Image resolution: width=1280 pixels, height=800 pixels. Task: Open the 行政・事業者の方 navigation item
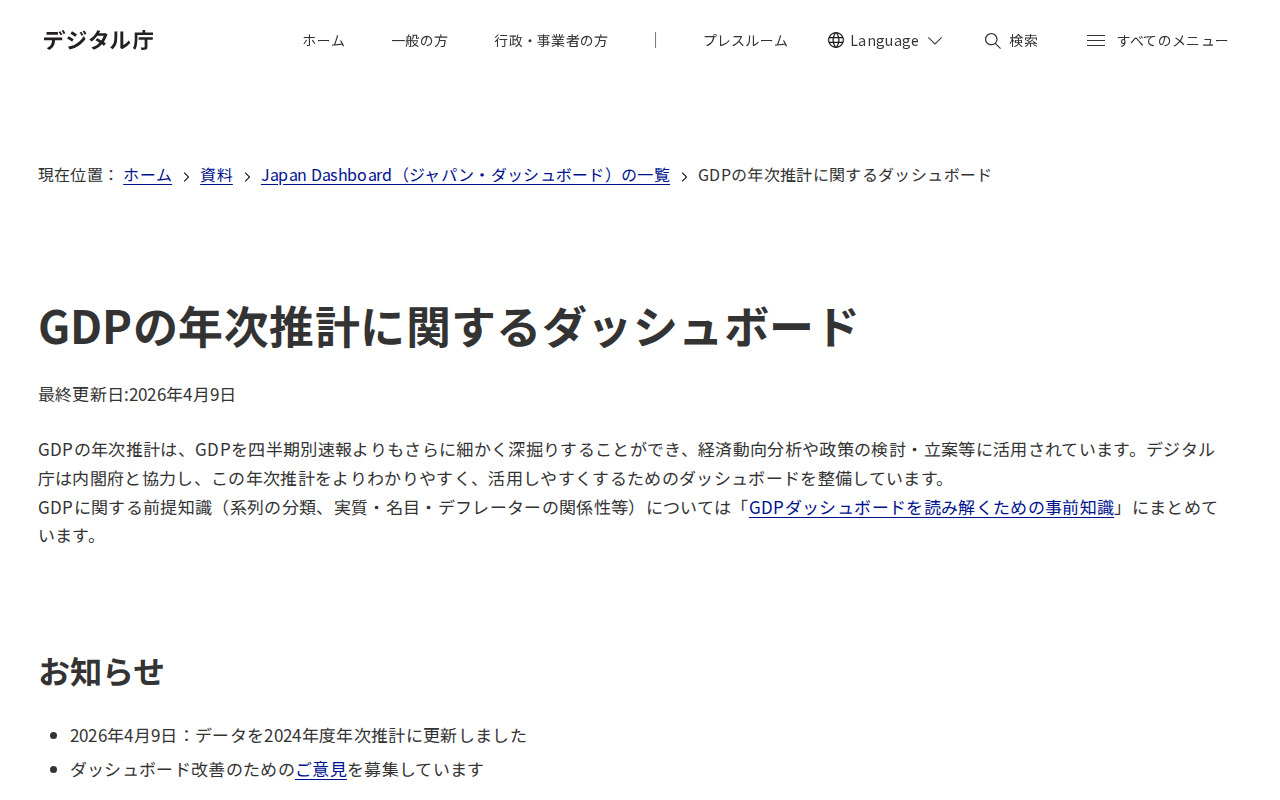[x=551, y=40]
